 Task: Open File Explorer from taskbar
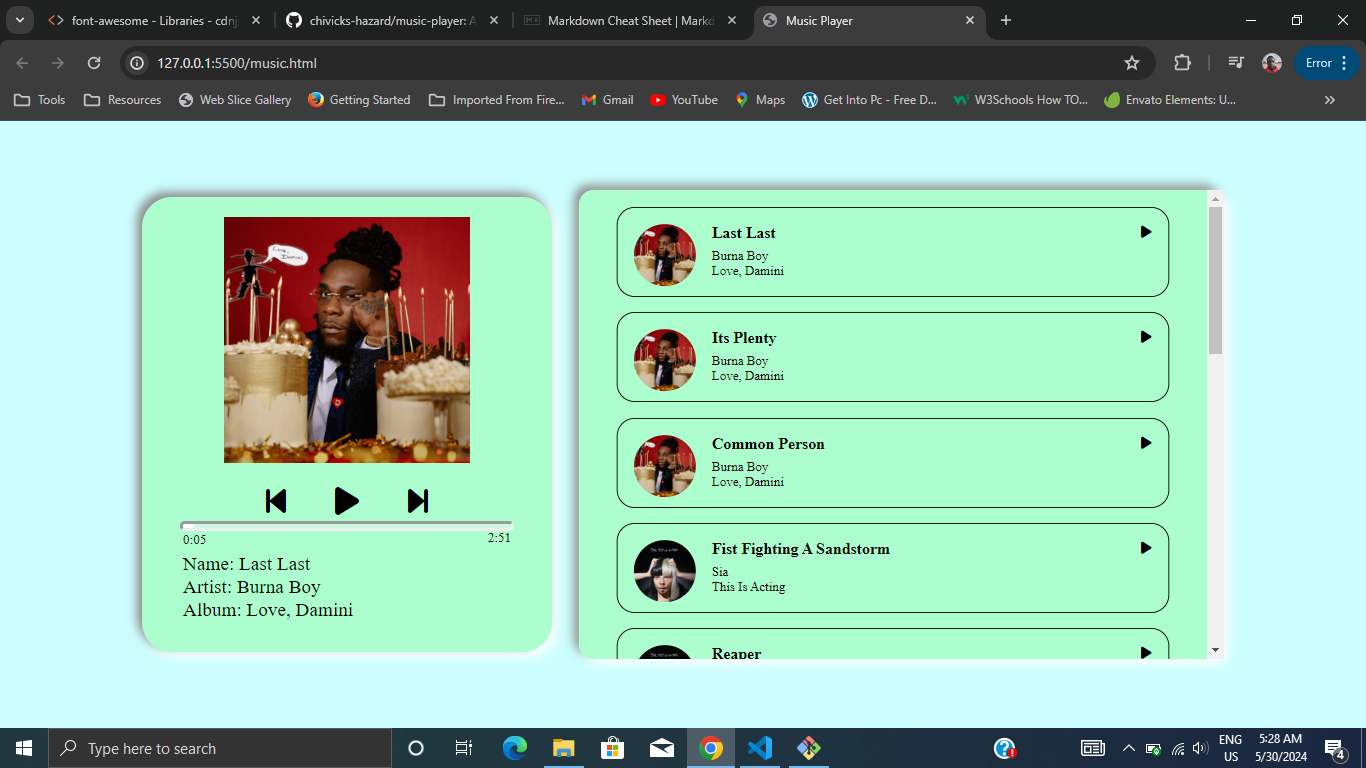pyautogui.click(x=564, y=748)
